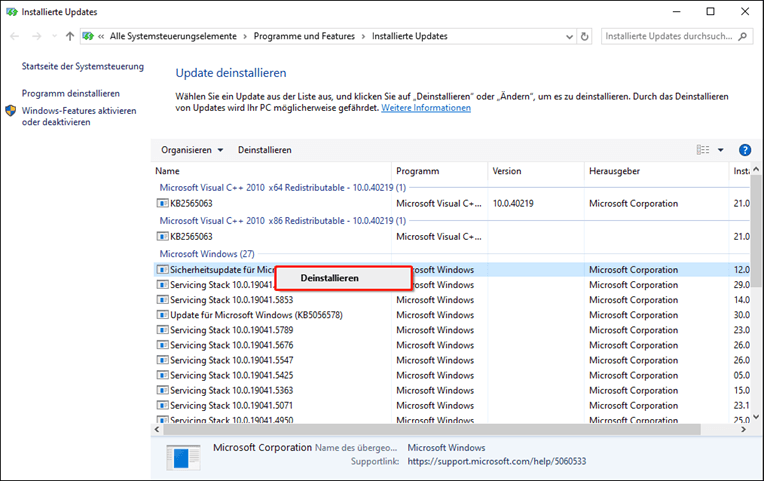Follow the Weitere Informationen link
The height and width of the screenshot is (481, 764).
[426, 108]
